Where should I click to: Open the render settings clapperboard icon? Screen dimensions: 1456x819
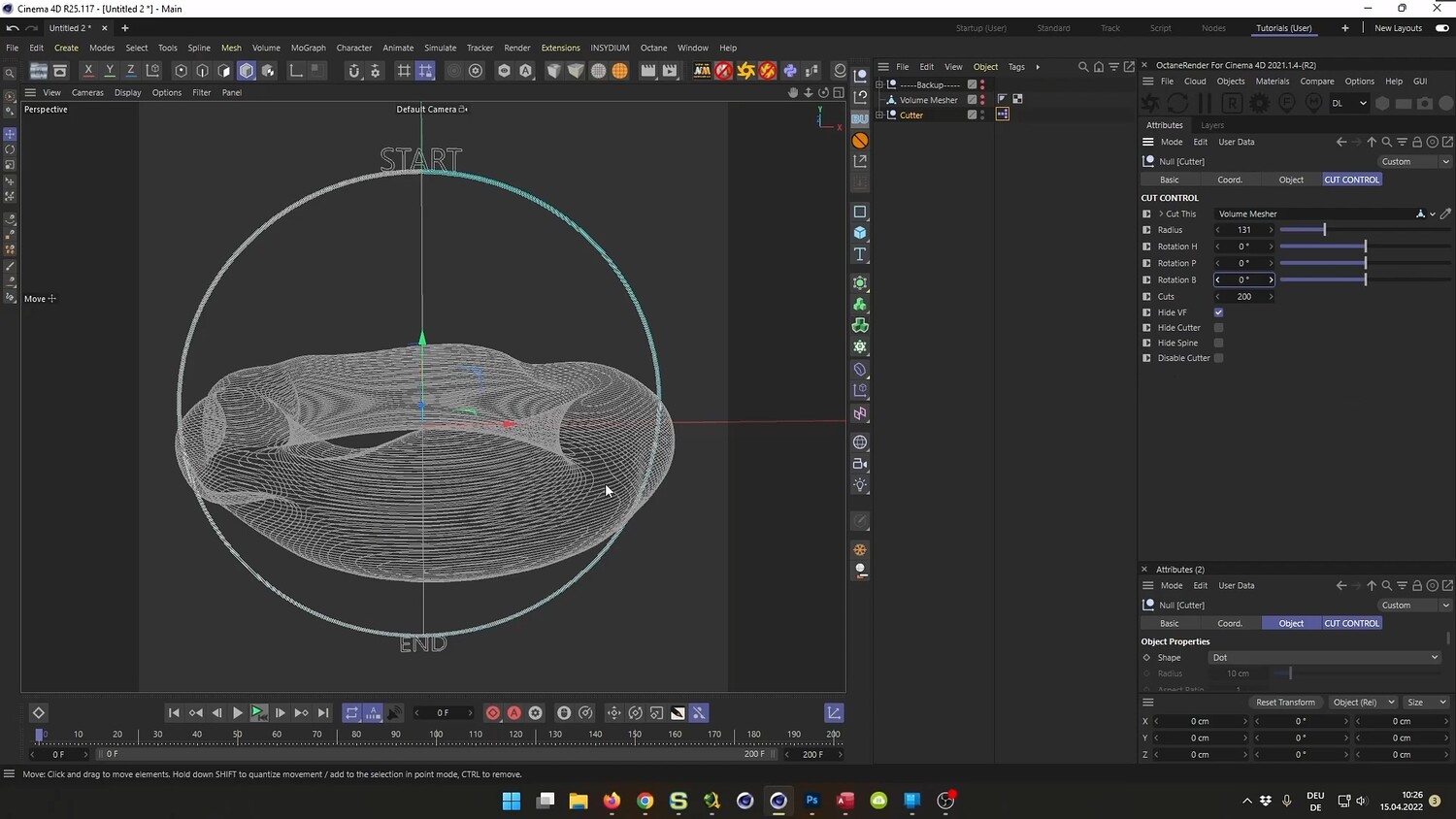pos(647,70)
